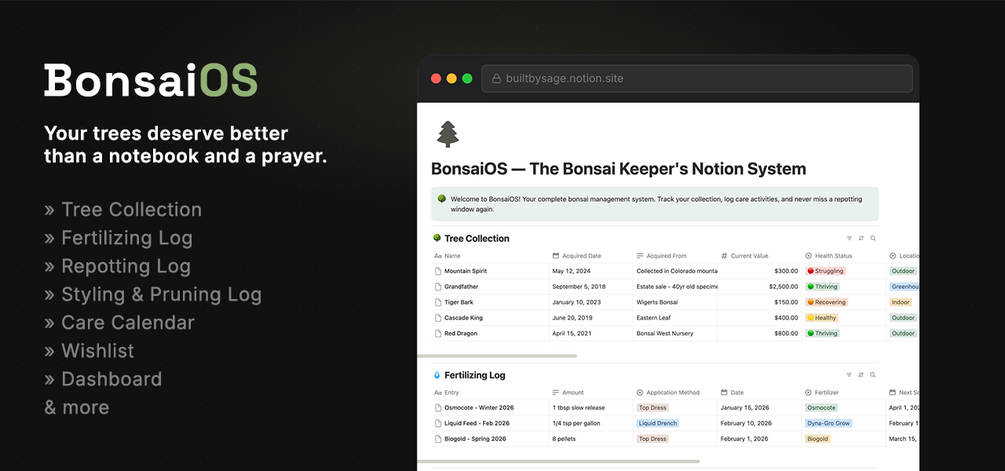The image size is (1005, 471).
Task: Click page icon for Grandfather row
Action: pos(438,286)
